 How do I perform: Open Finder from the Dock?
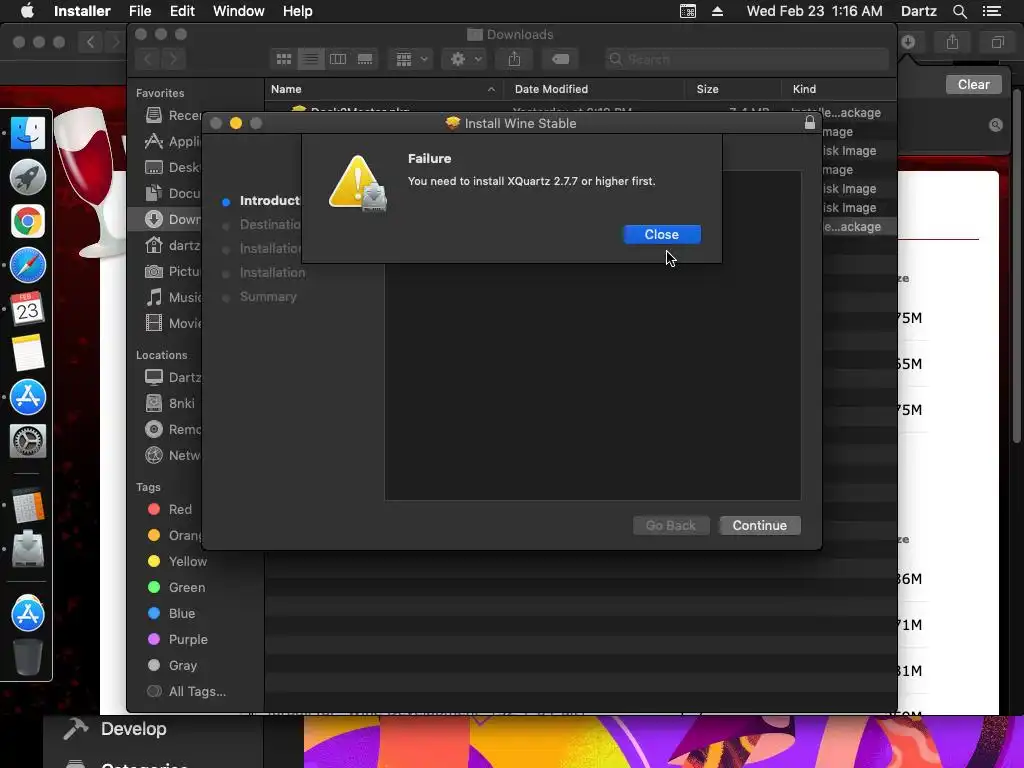pos(27,133)
